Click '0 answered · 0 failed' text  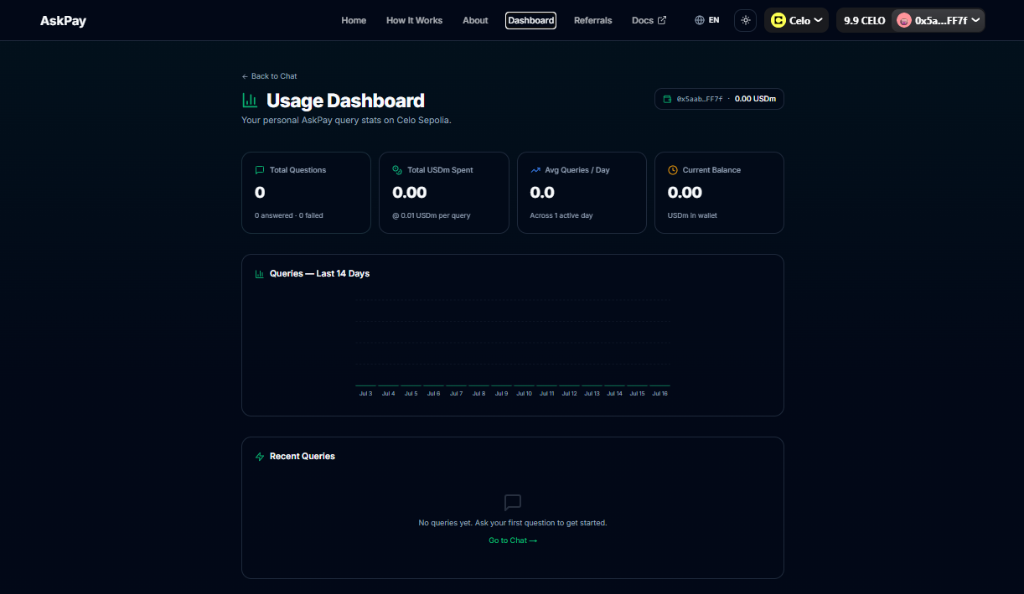pos(289,215)
